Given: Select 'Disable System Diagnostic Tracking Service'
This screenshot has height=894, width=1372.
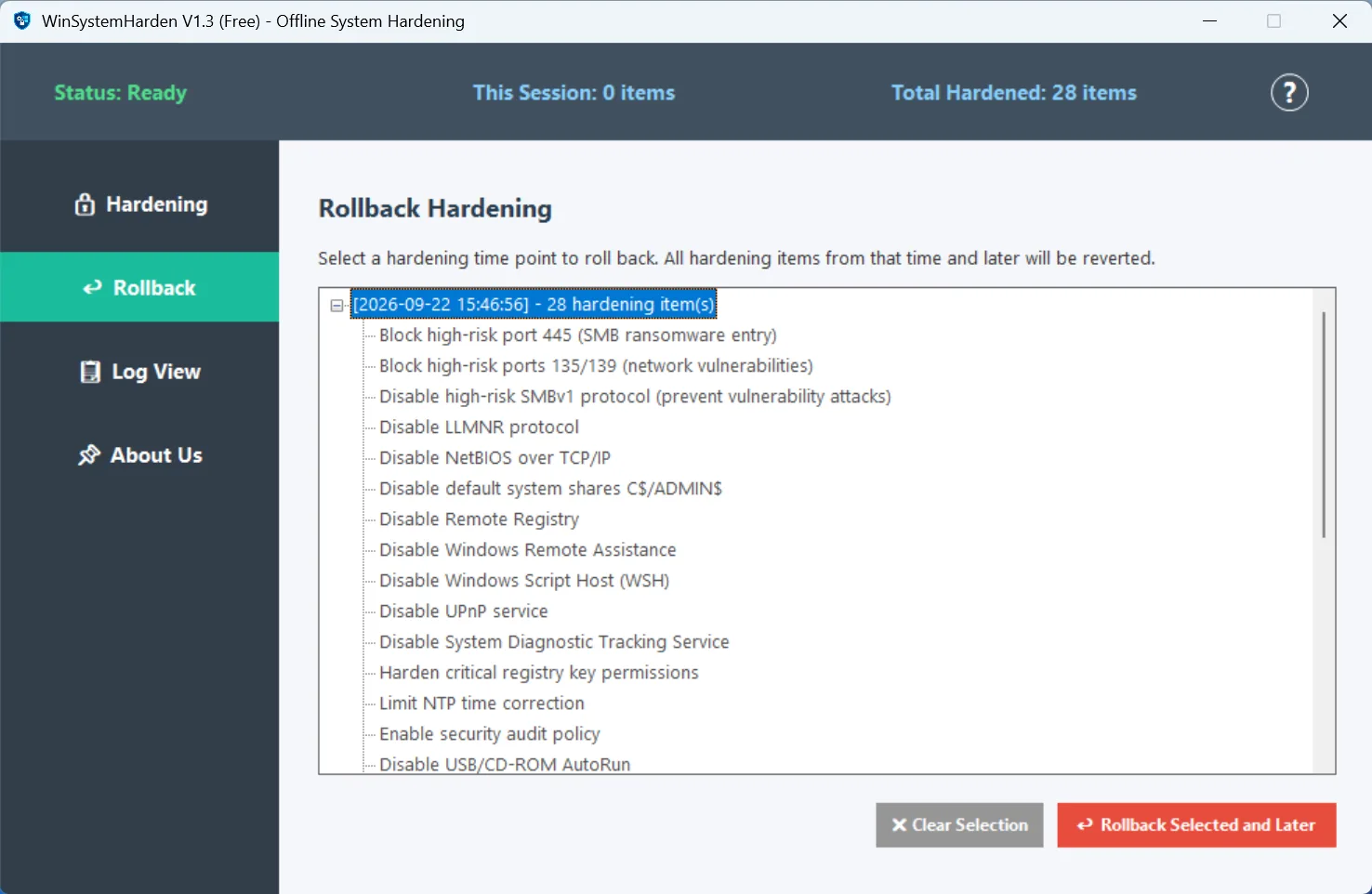Looking at the screenshot, I should click(554, 641).
